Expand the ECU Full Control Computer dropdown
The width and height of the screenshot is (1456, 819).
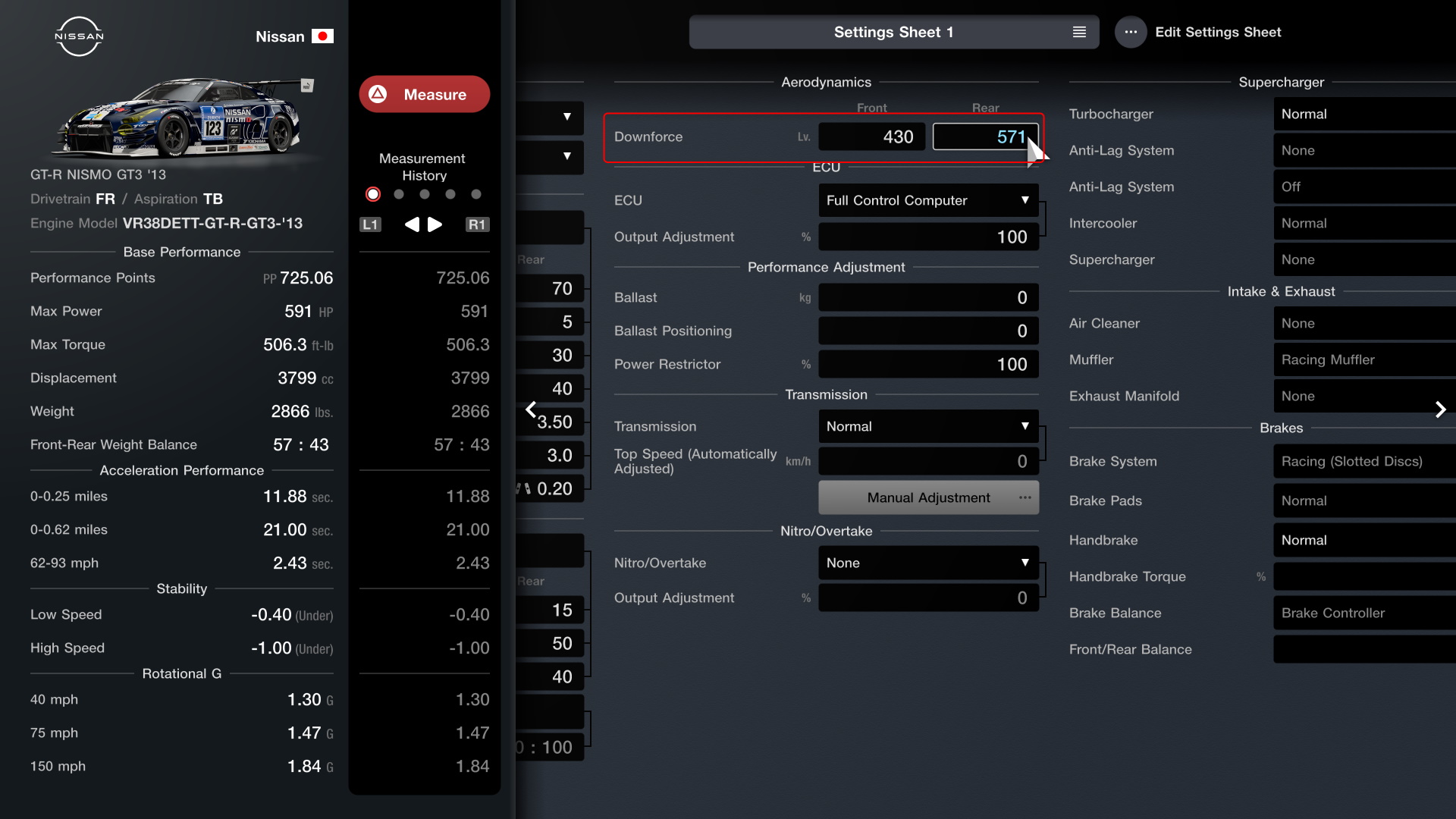[x=928, y=200]
